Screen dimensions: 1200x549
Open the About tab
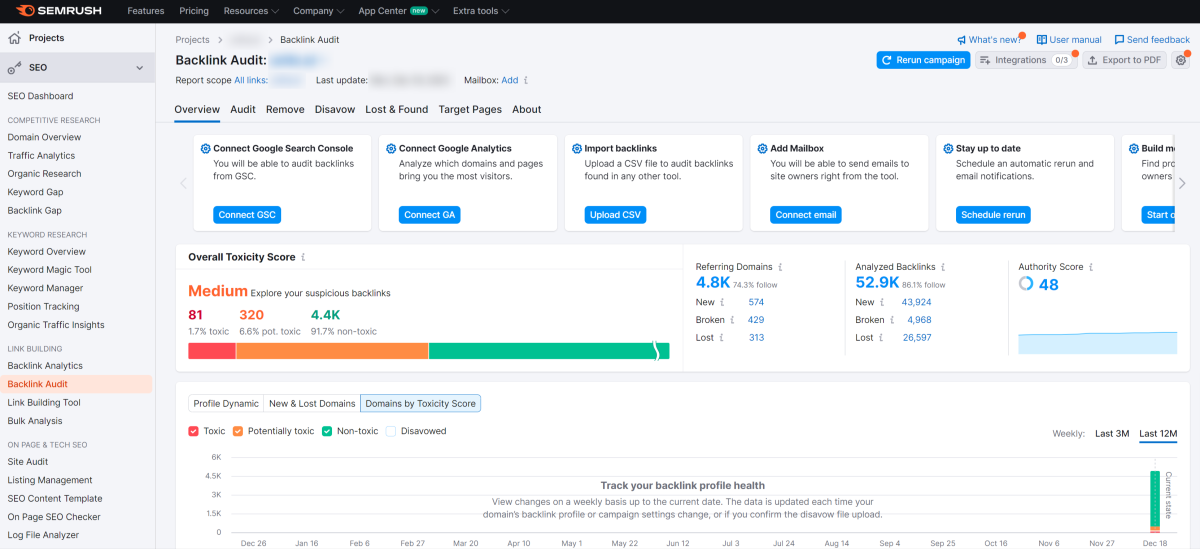pyautogui.click(x=527, y=110)
